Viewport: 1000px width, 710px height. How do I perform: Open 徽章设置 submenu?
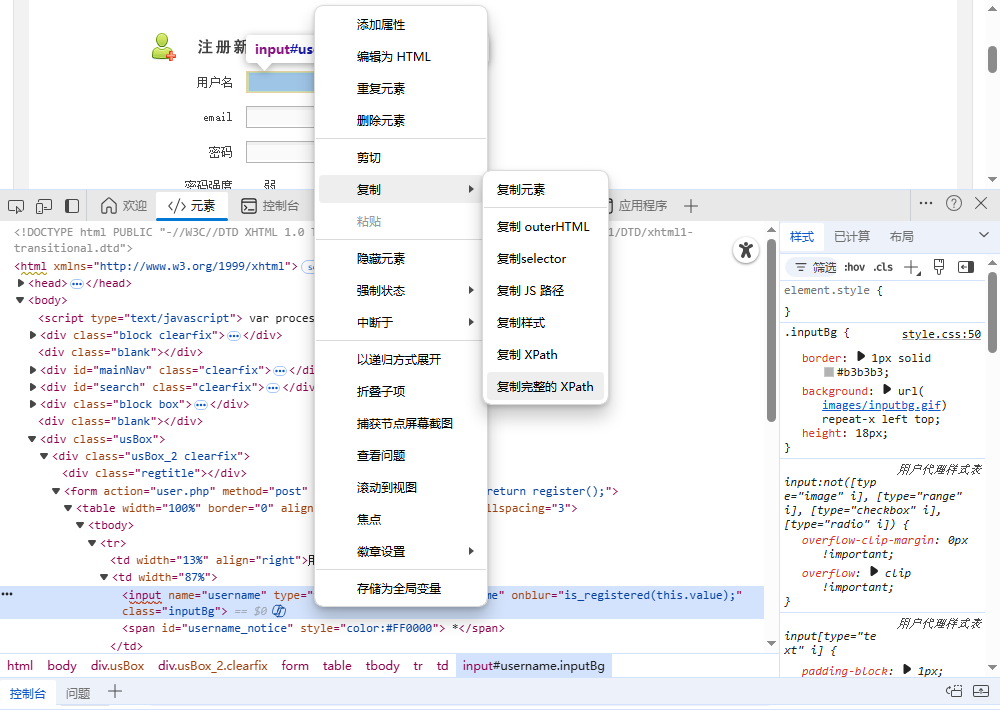[401, 551]
